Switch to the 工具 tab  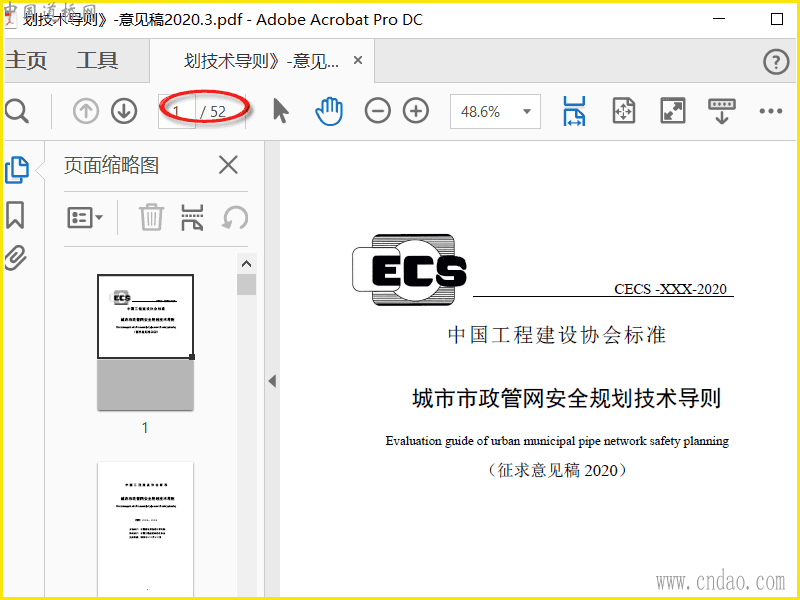(x=97, y=61)
